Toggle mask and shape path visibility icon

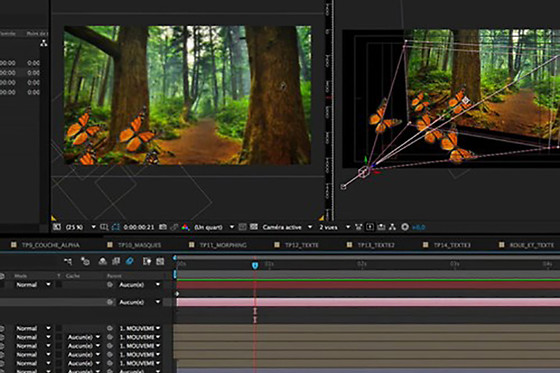(116, 227)
